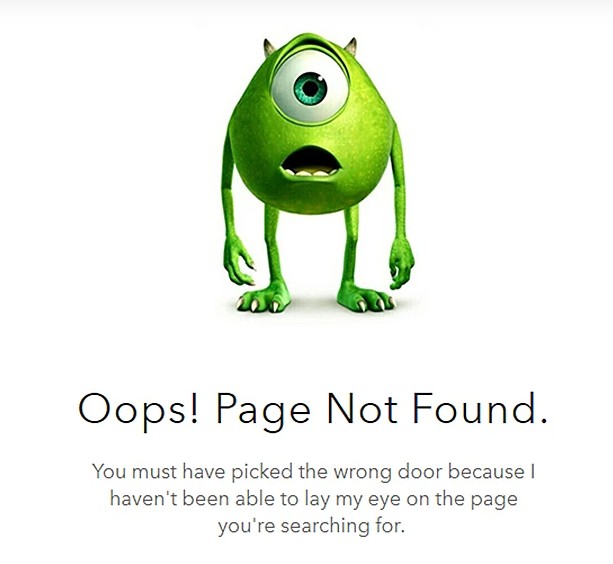Click the word "Found." in the heading
613x564 pixels.
480,409
